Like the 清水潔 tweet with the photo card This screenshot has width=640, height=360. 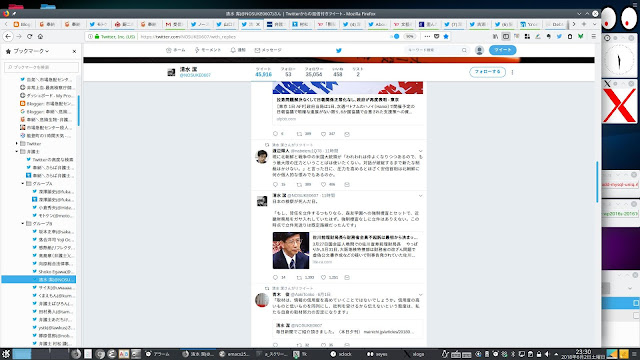(x=323, y=278)
